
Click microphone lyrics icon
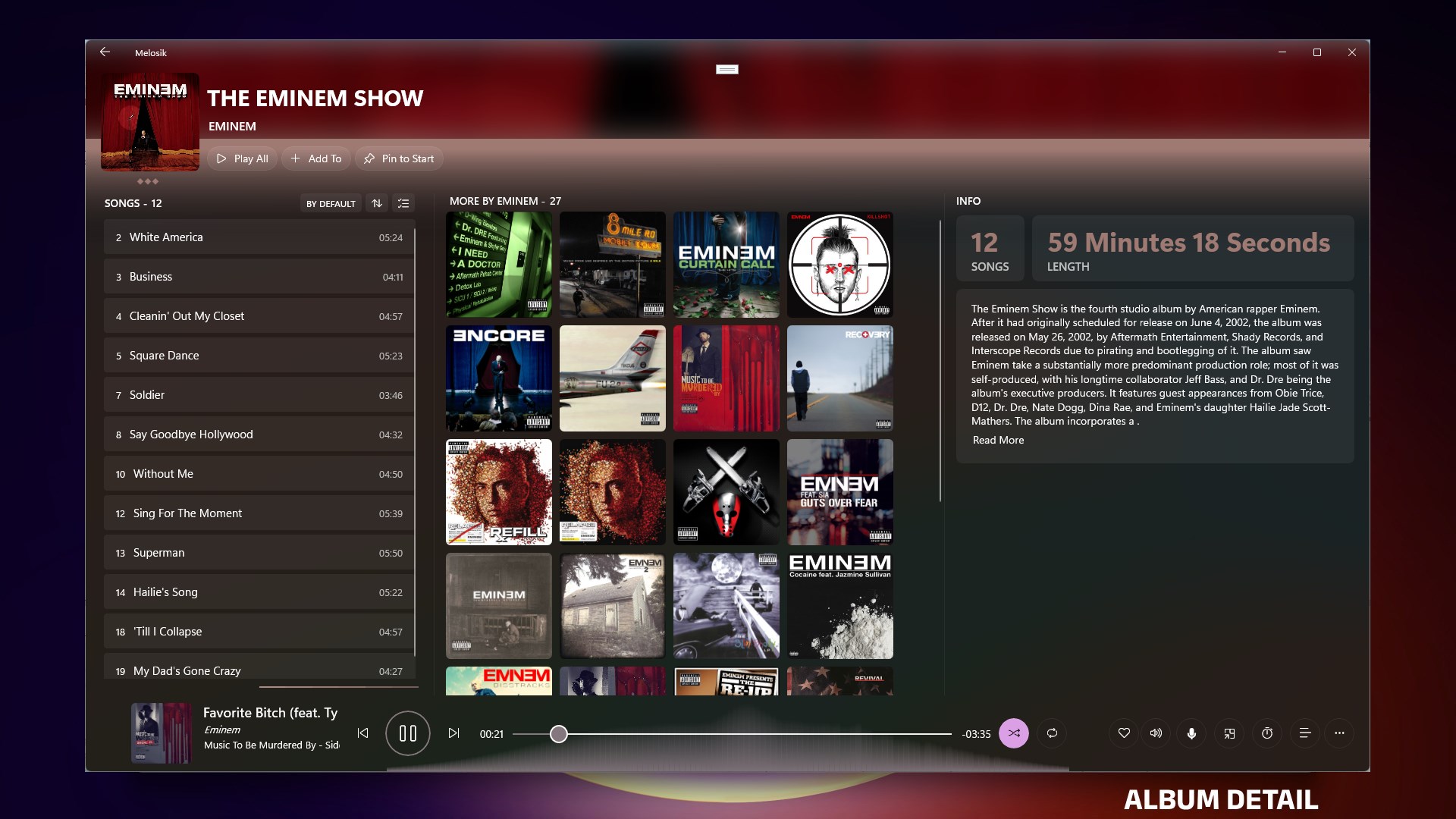pyautogui.click(x=1191, y=733)
